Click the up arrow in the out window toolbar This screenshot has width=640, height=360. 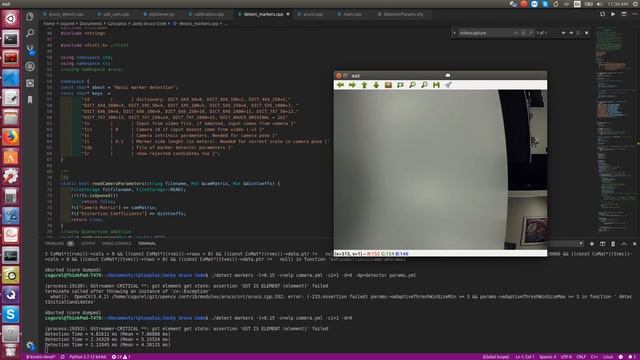(x=364, y=85)
